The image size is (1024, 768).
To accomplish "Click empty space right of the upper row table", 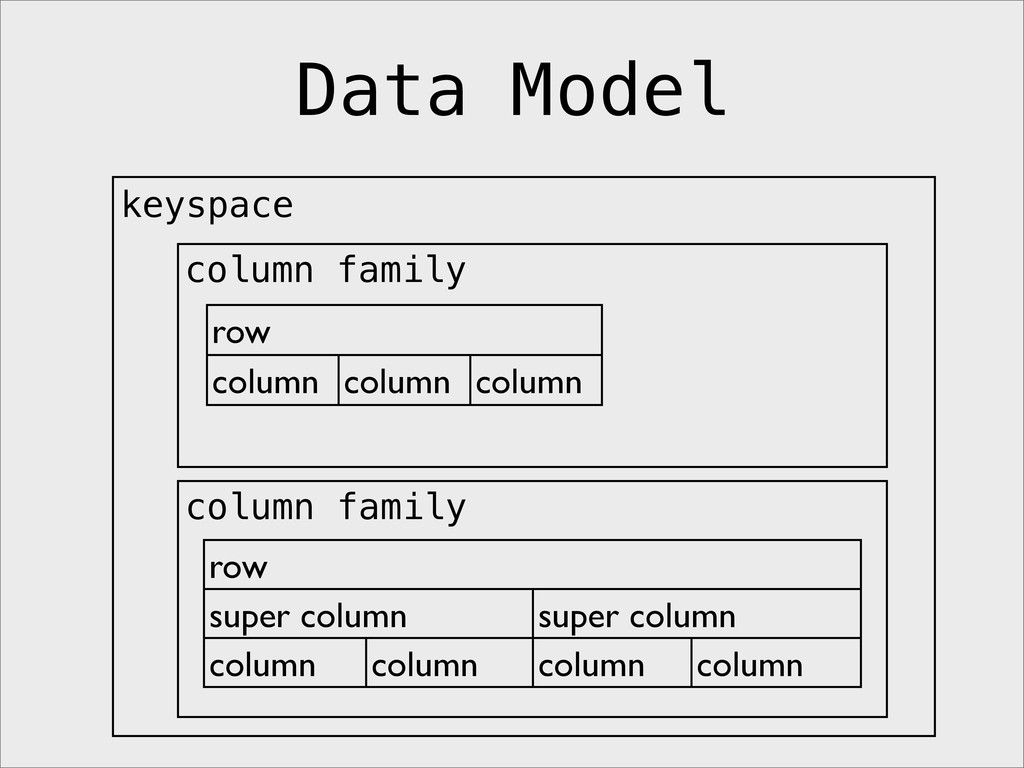I will 743,356.
